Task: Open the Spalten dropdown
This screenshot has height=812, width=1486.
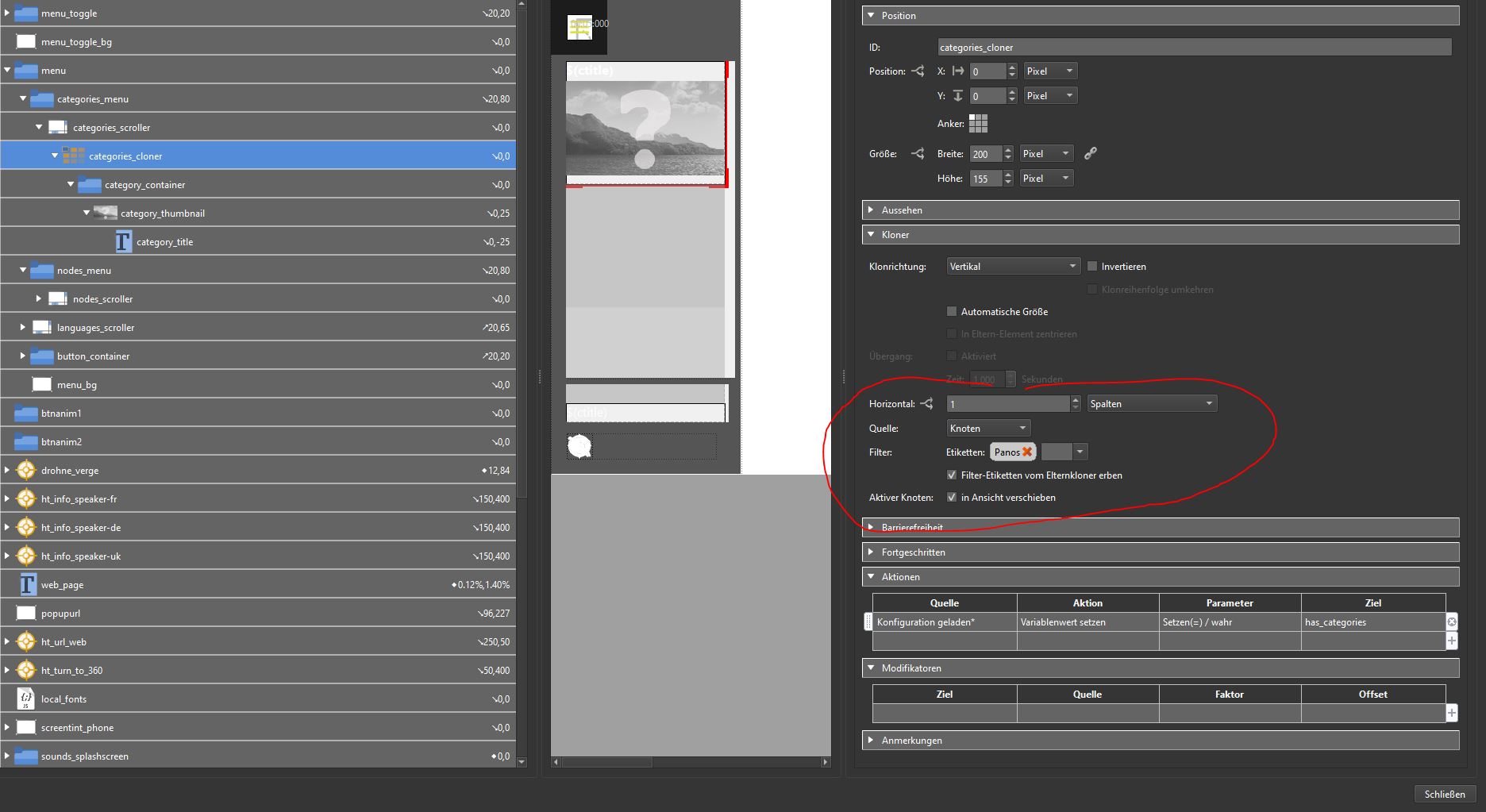Action: (x=1152, y=403)
